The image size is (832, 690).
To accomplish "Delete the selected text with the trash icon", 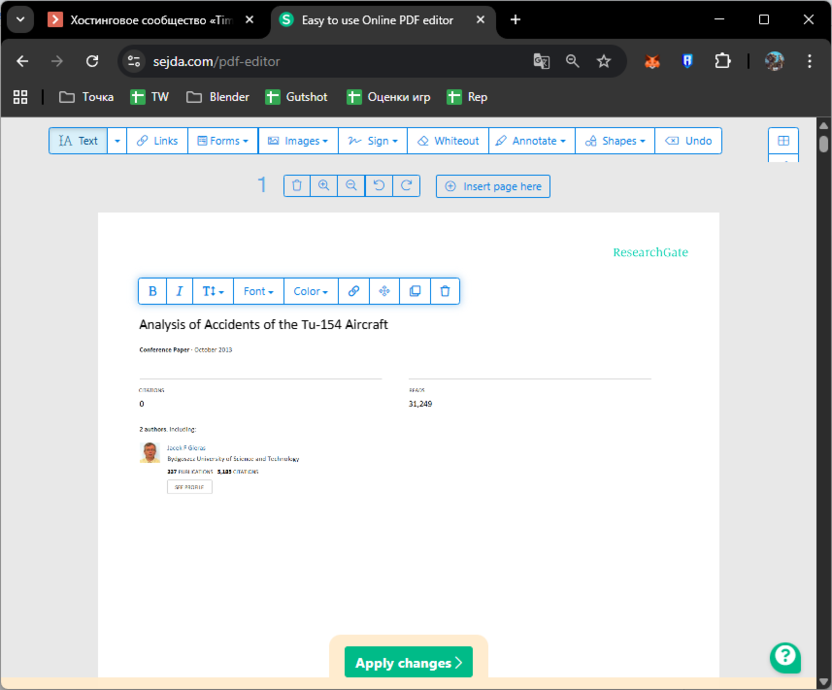I will tap(445, 291).
